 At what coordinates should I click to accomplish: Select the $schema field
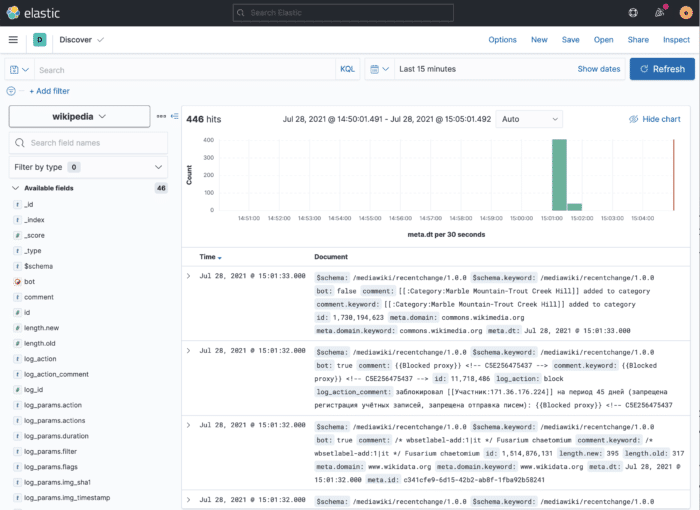coord(38,267)
